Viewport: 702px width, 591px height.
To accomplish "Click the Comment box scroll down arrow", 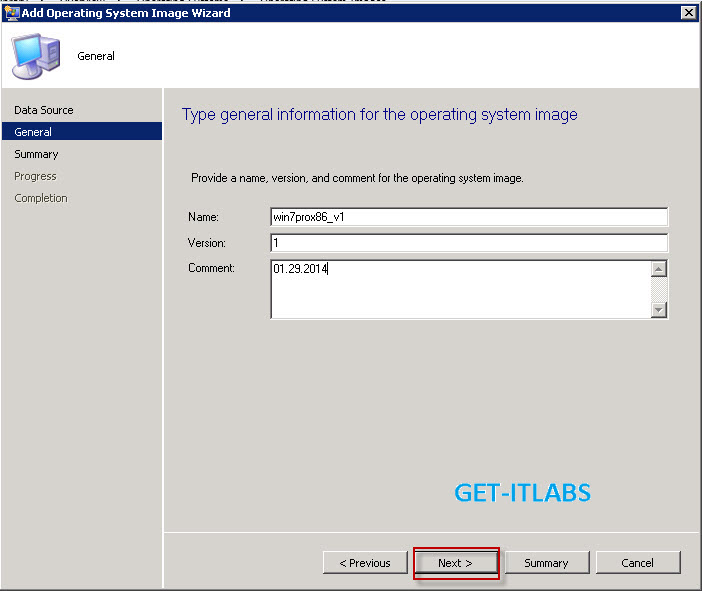I will [x=659, y=309].
